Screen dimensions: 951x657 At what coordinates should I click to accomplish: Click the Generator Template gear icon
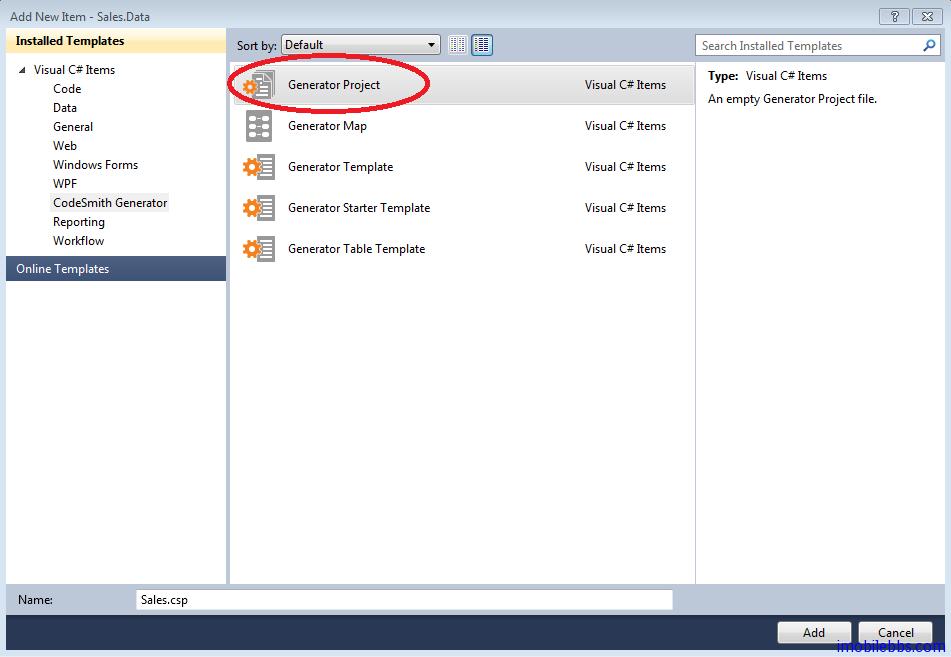(x=259, y=167)
